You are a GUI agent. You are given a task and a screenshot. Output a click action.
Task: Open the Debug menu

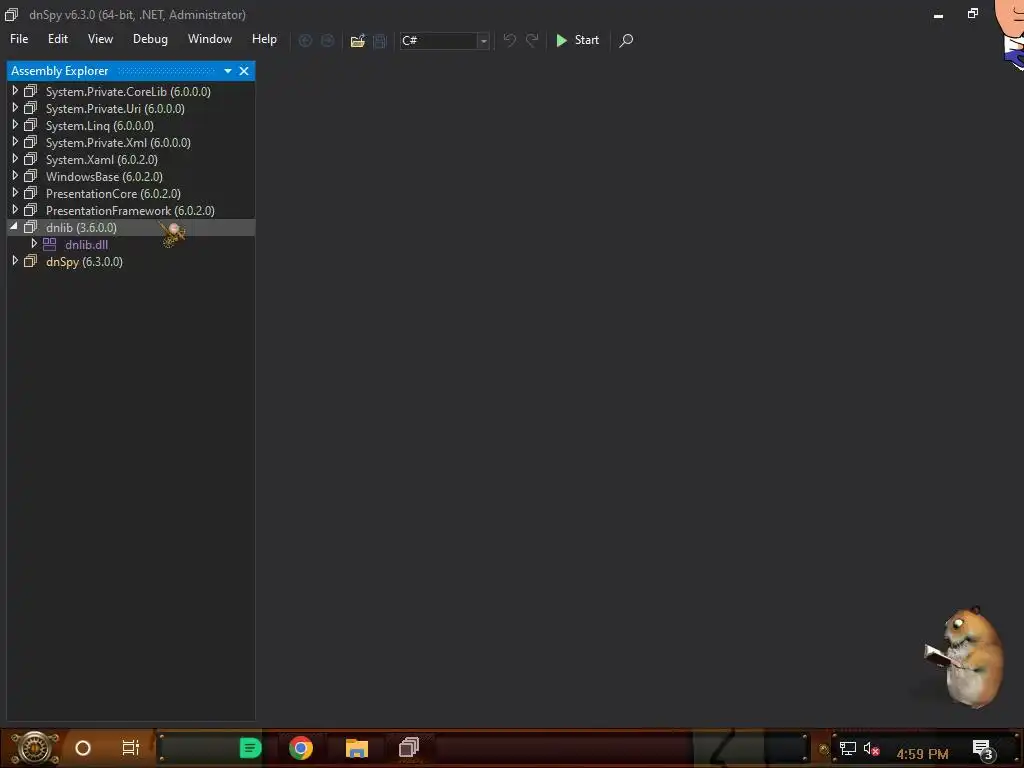point(150,39)
